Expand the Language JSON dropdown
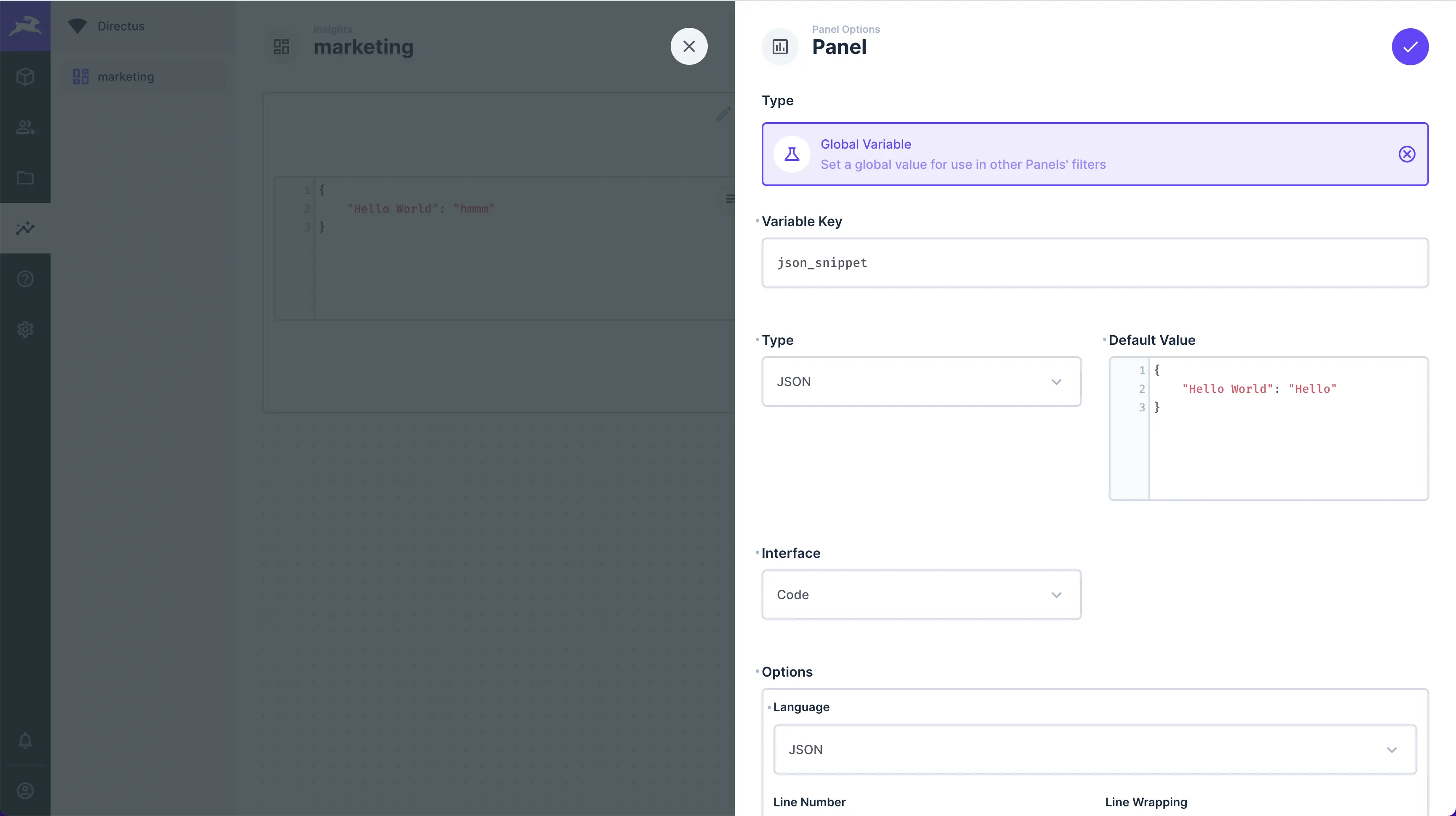The height and width of the screenshot is (816, 1456). [x=1094, y=750]
